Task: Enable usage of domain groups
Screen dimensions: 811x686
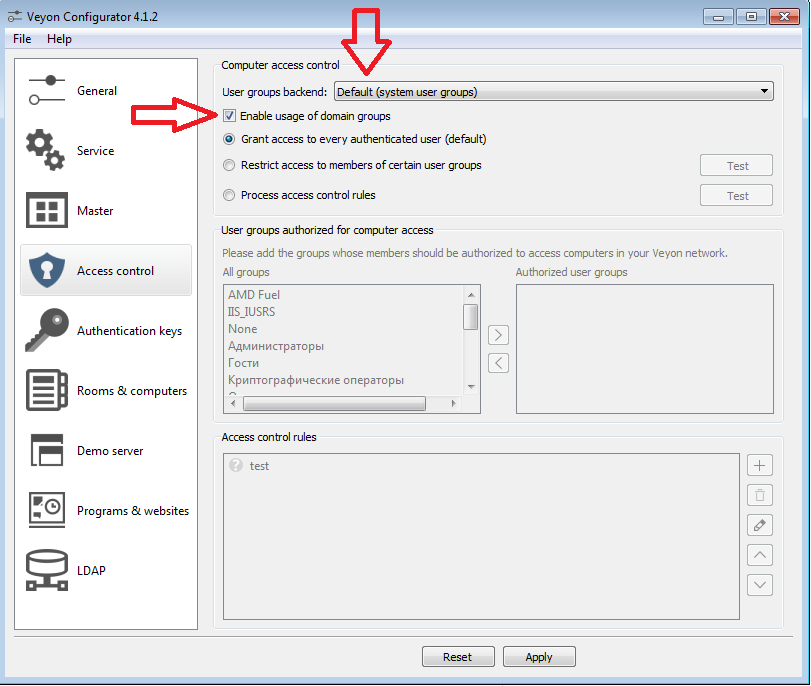Action: tap(229, 115)
